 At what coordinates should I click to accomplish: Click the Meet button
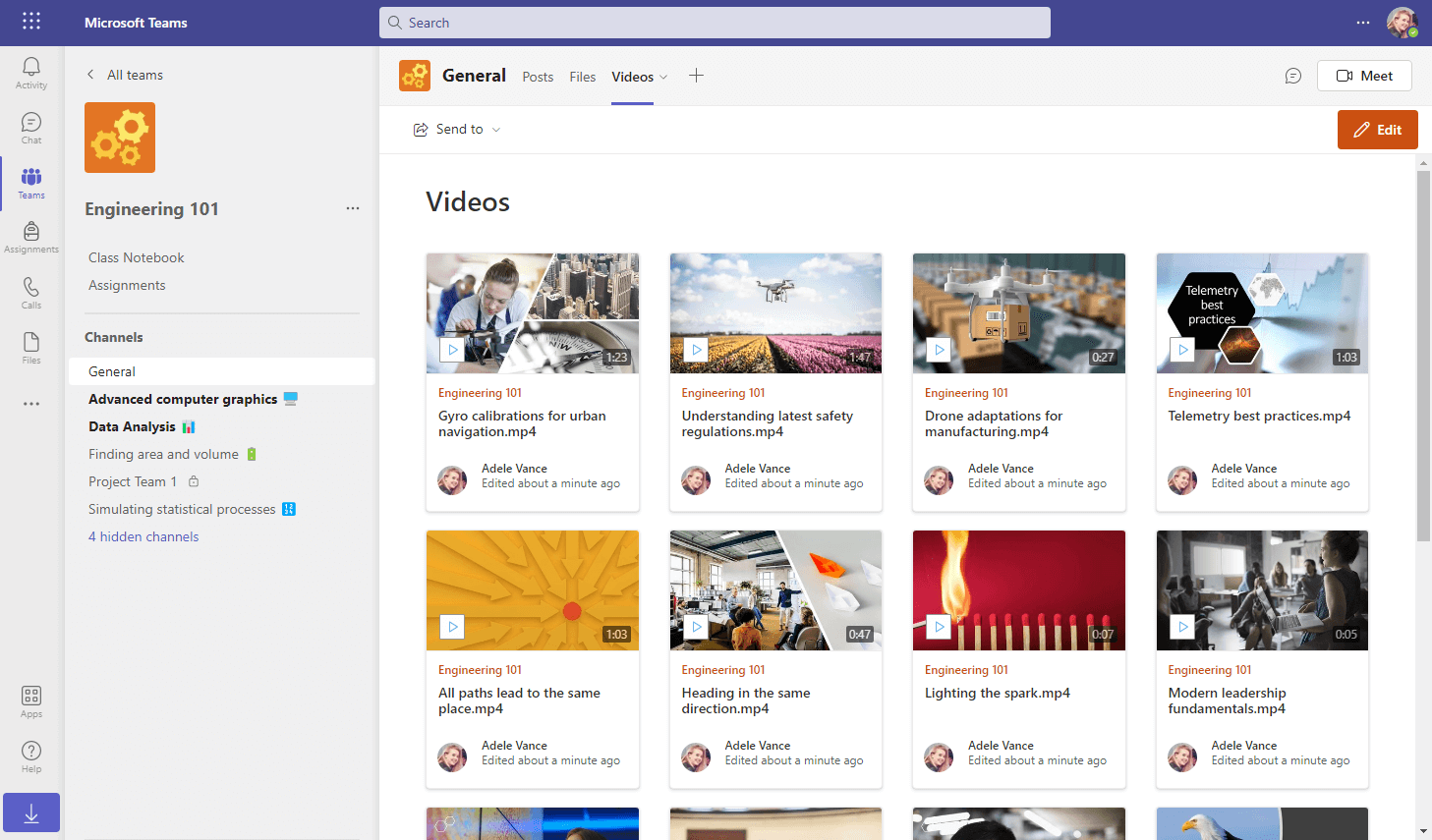(1364, 76)
